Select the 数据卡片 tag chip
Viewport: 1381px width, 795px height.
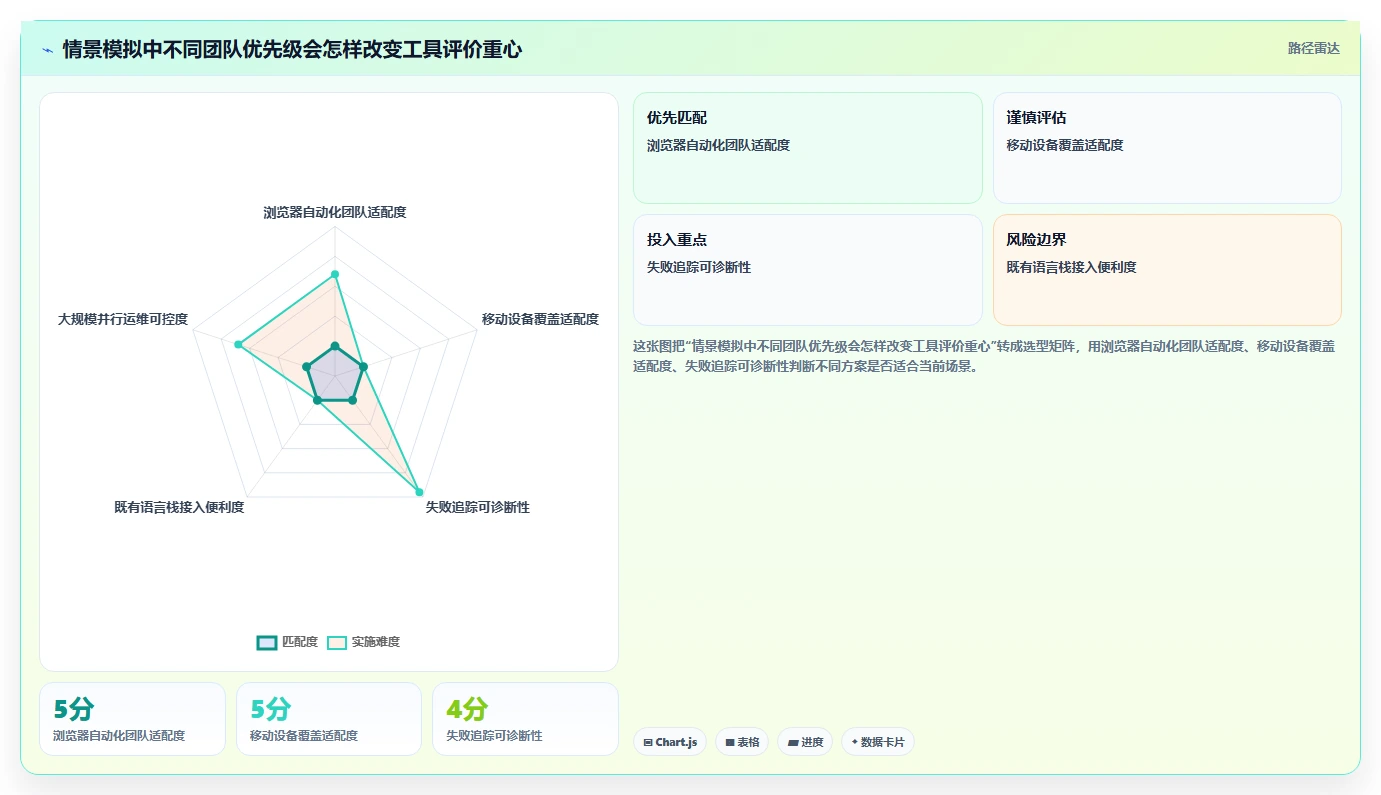point(878,742)
